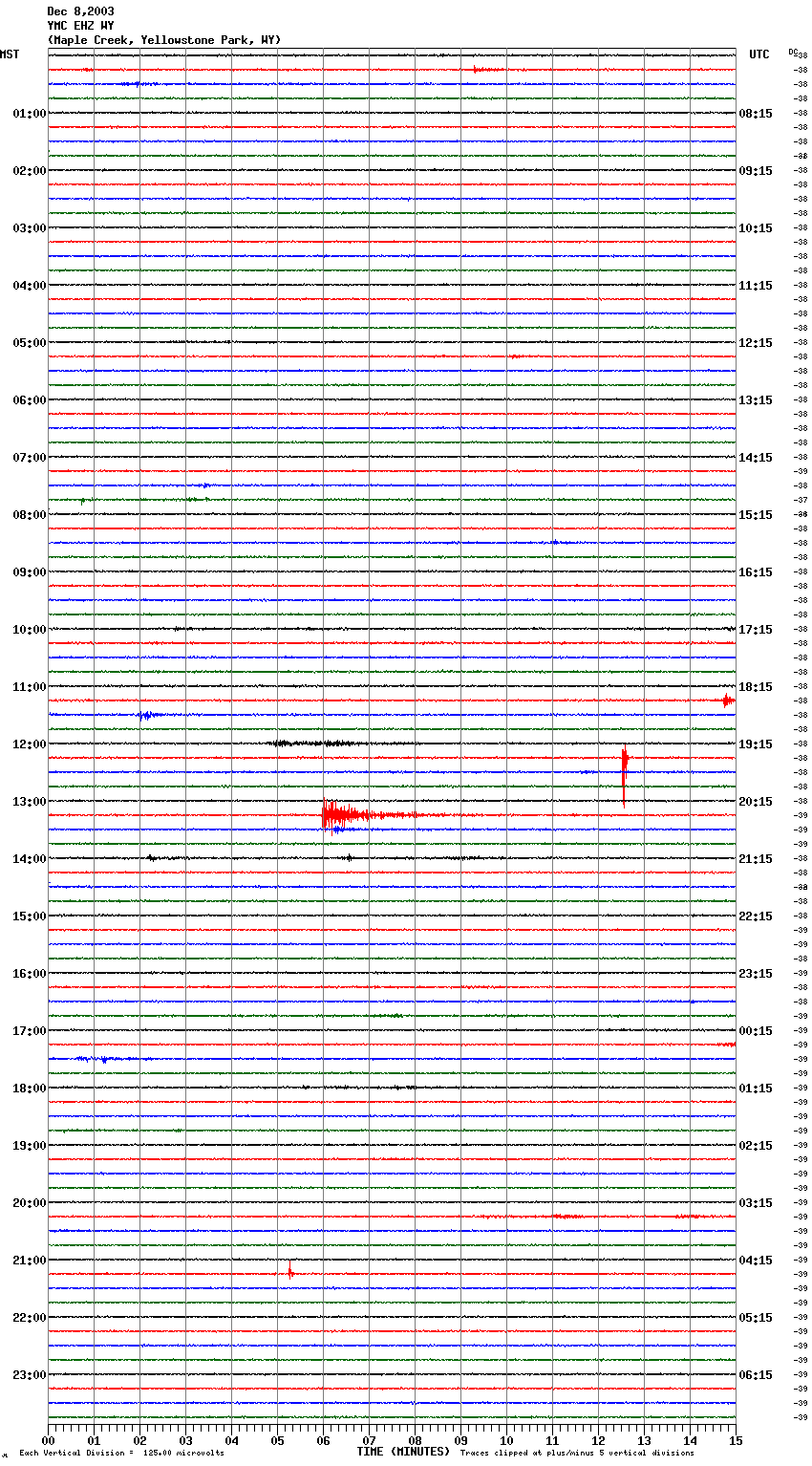Click the 23:00 MST time label
Screen dimensions: 812x1466
(30, 1375)
